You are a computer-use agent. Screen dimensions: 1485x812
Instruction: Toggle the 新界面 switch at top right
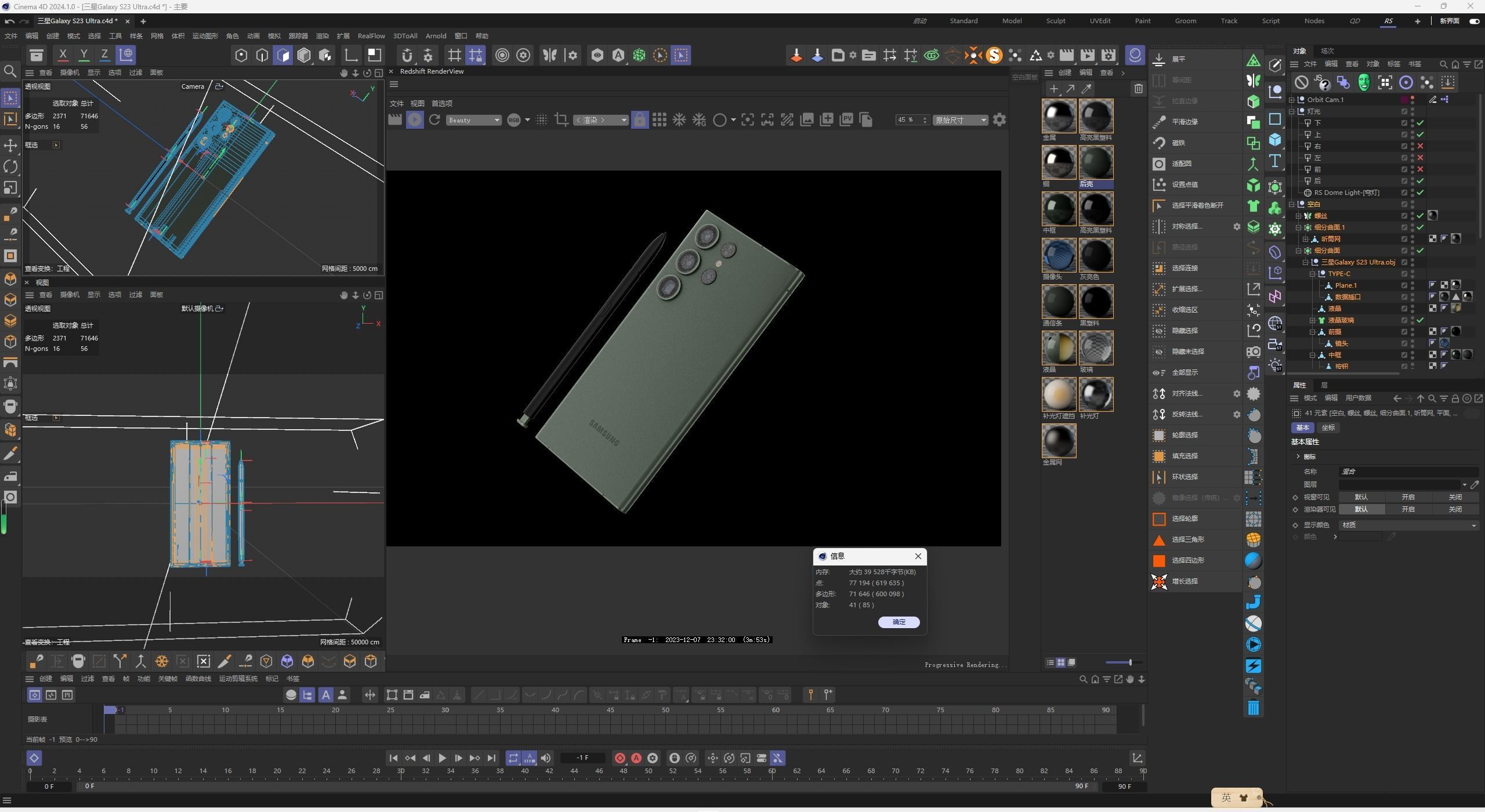1474,21
